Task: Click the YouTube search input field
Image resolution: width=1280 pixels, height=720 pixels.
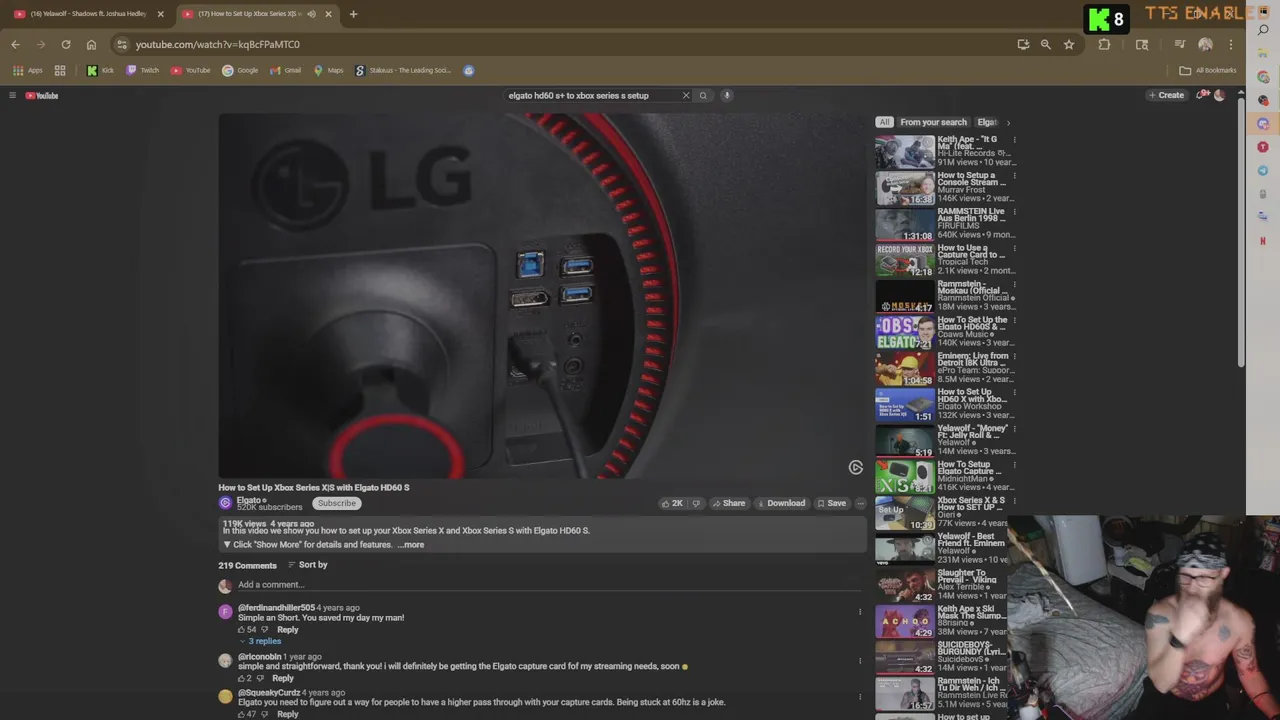Action: (x=590, y=96)
